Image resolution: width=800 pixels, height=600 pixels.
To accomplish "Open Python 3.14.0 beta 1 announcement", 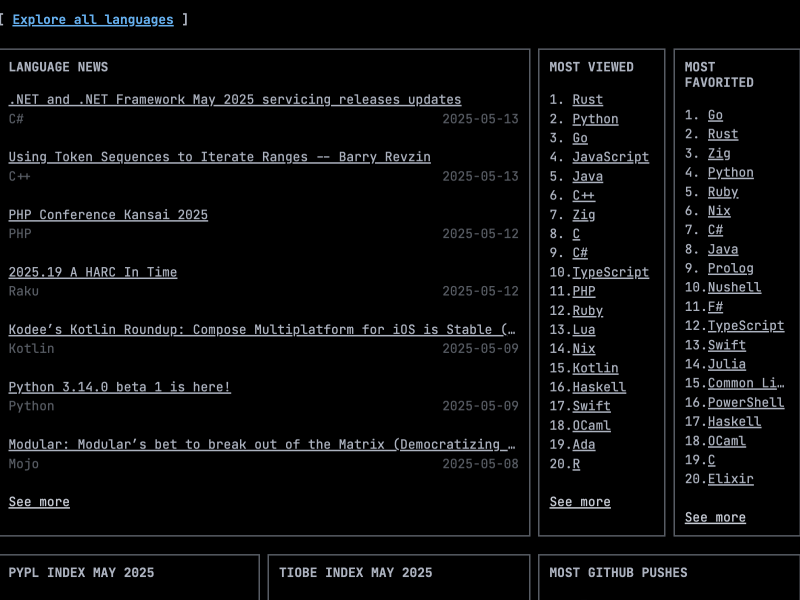I will (119, 387).
